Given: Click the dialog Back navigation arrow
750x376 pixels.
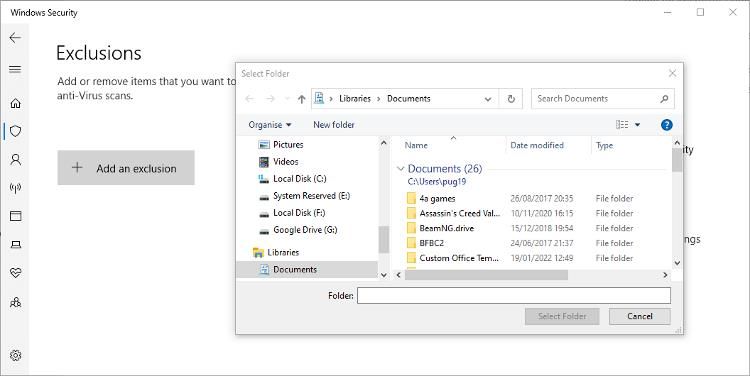Looking at the screenshot, I should [249, 99].
